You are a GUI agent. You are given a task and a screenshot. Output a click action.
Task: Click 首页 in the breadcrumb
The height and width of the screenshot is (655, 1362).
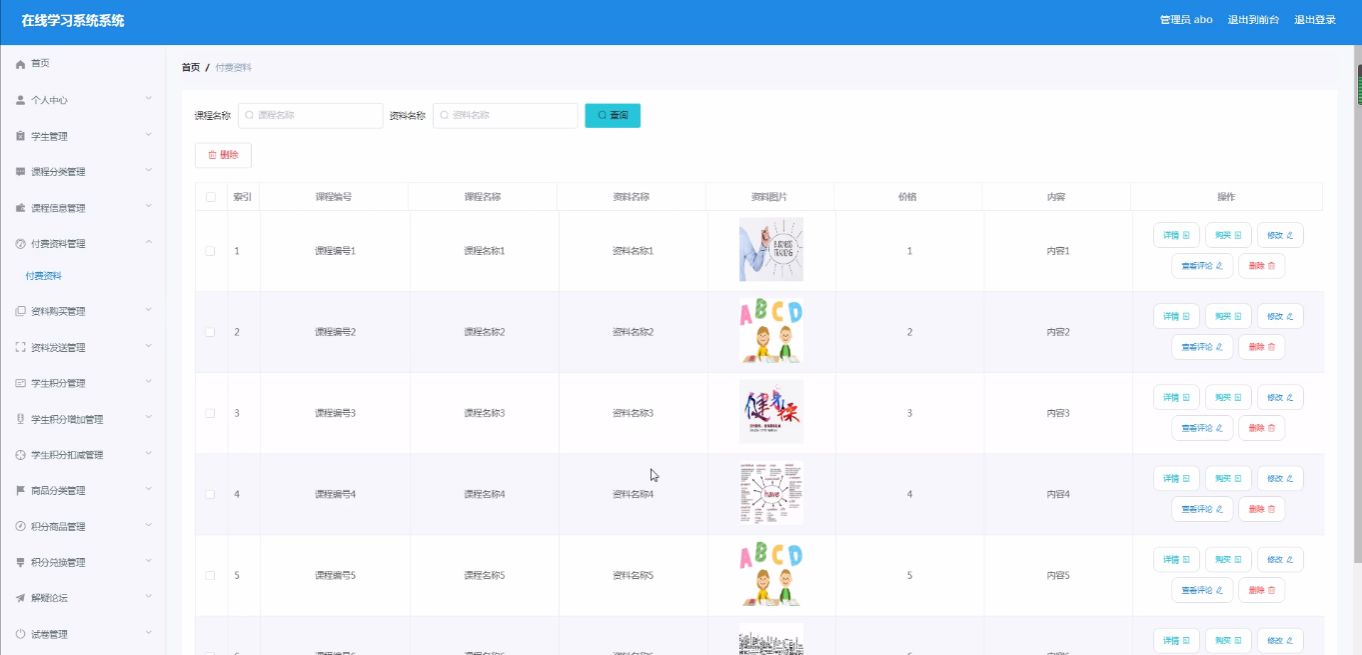point(190,67)
